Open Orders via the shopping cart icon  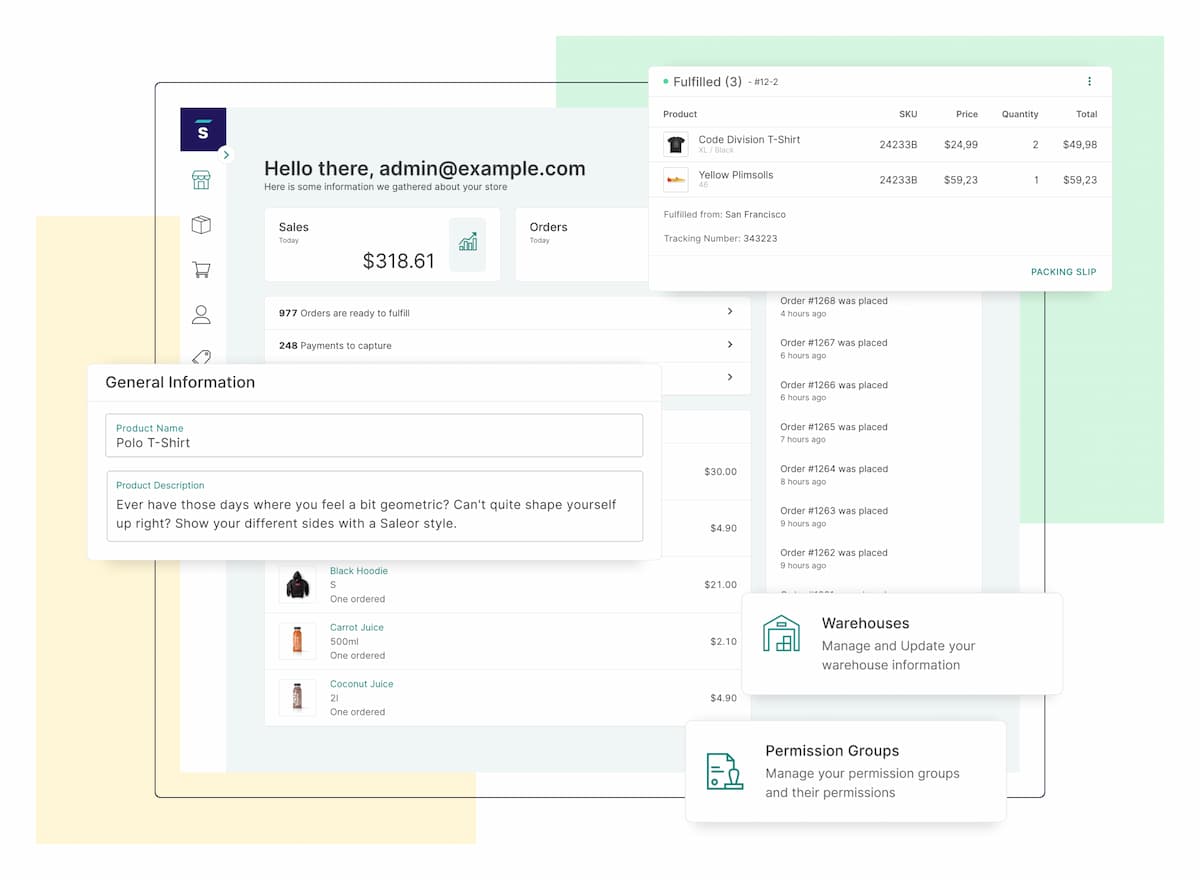(201, 270)
